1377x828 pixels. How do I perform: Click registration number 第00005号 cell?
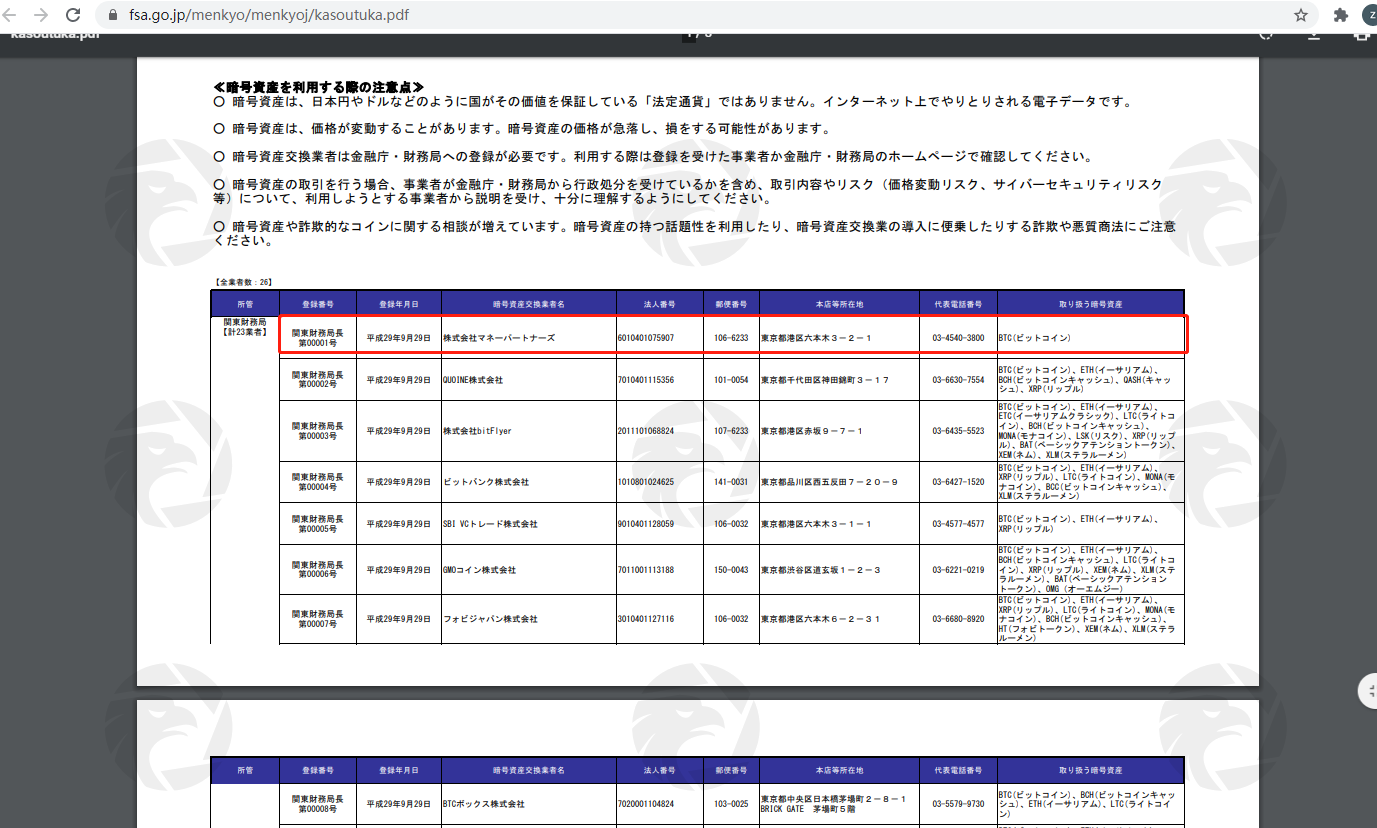pos(318,524)
